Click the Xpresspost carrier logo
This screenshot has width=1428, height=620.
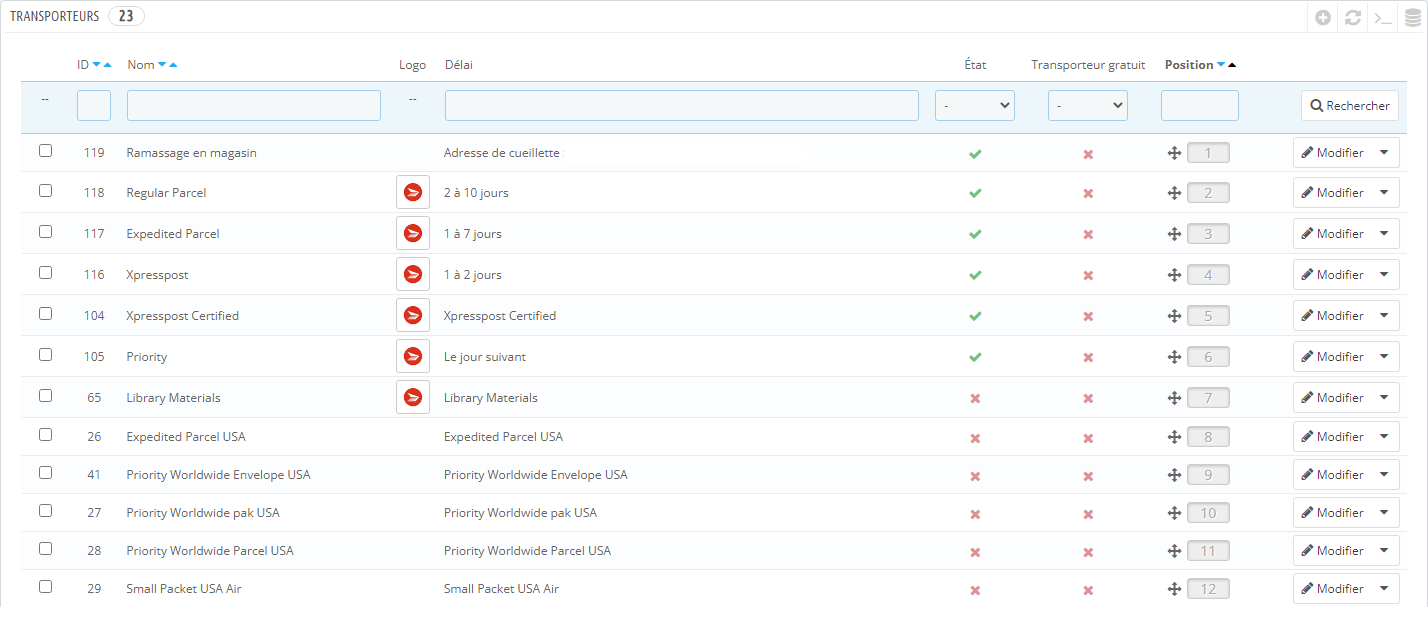[x=412, y=274]
